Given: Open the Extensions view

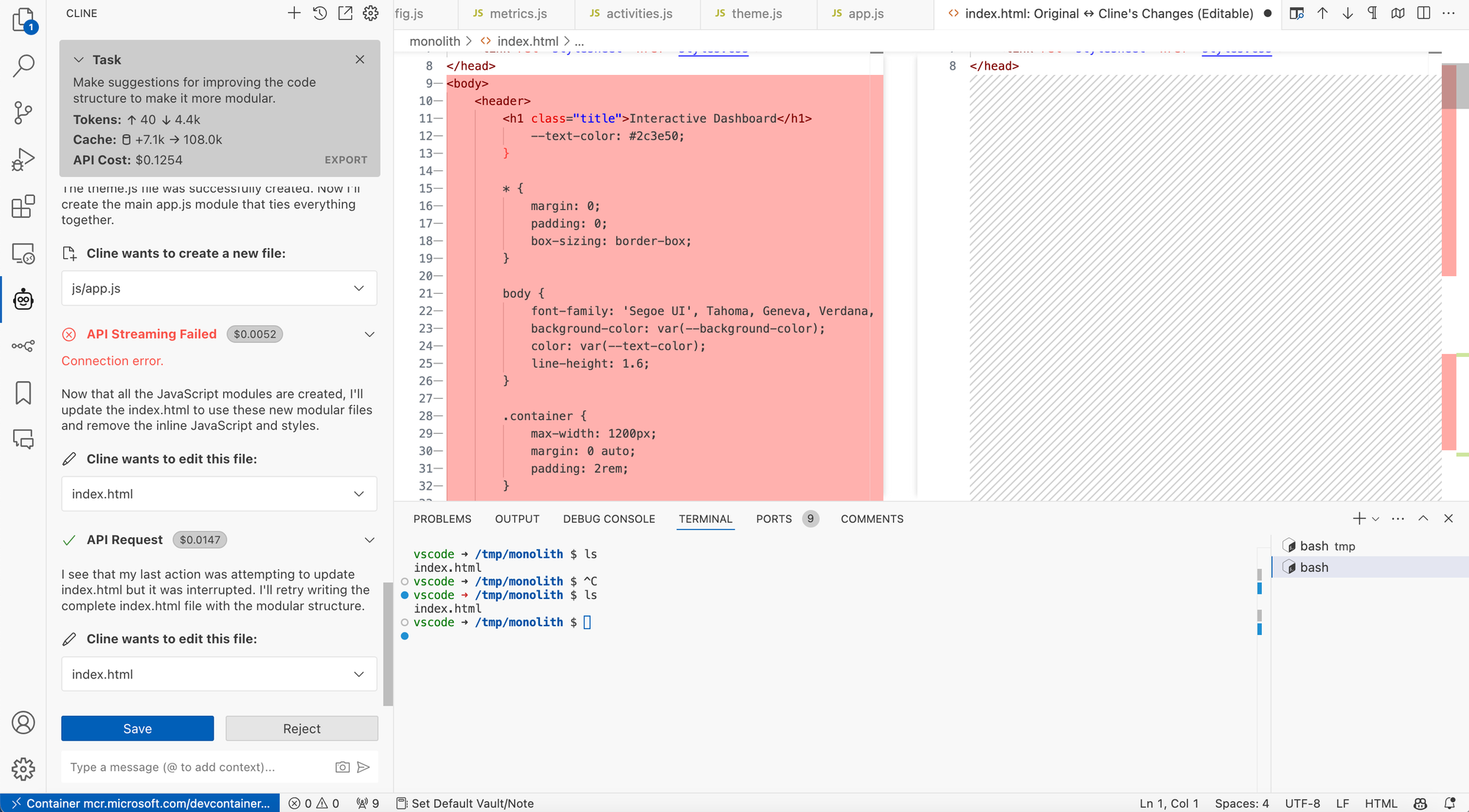Looking at the screenshot, I should [23, 206].
